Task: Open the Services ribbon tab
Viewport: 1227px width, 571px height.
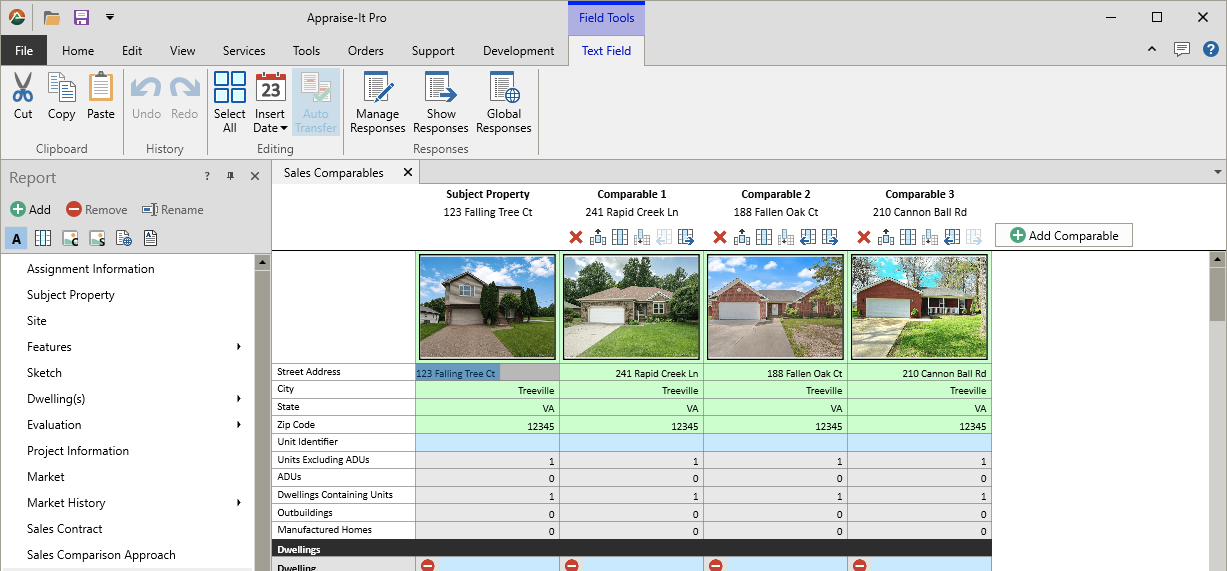Action: [244, 51]
